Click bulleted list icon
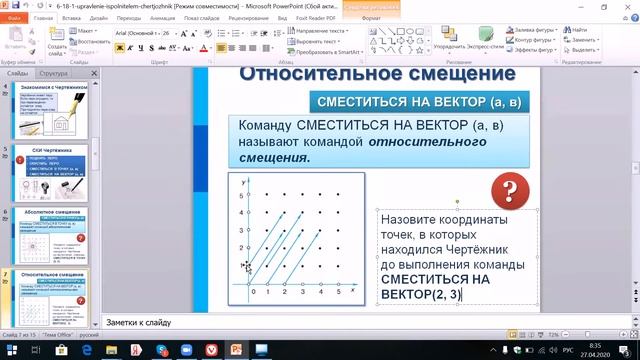The image size is (640, 360). [222, 33]
